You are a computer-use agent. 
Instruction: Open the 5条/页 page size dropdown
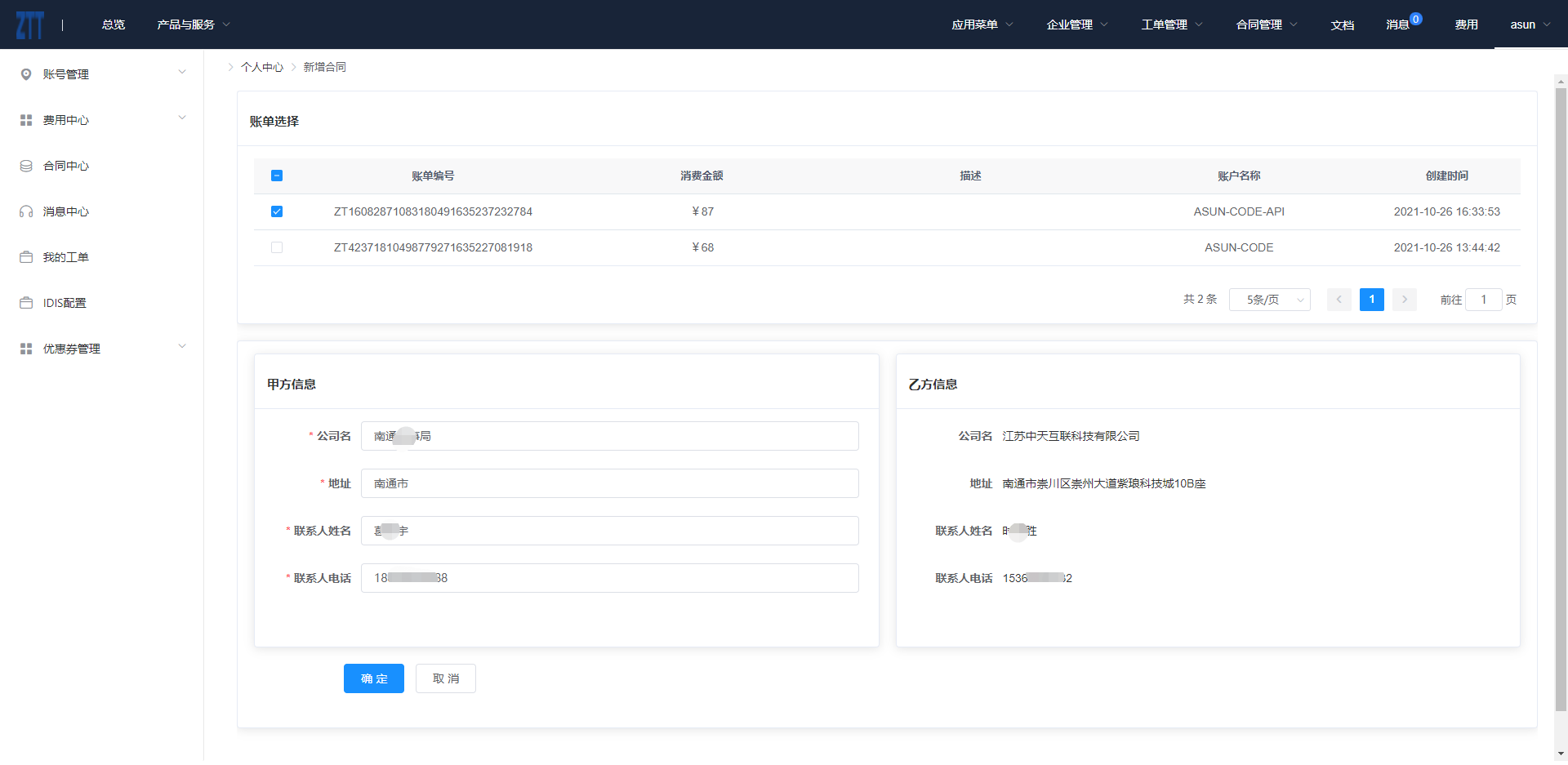[x=1269, y=300]
